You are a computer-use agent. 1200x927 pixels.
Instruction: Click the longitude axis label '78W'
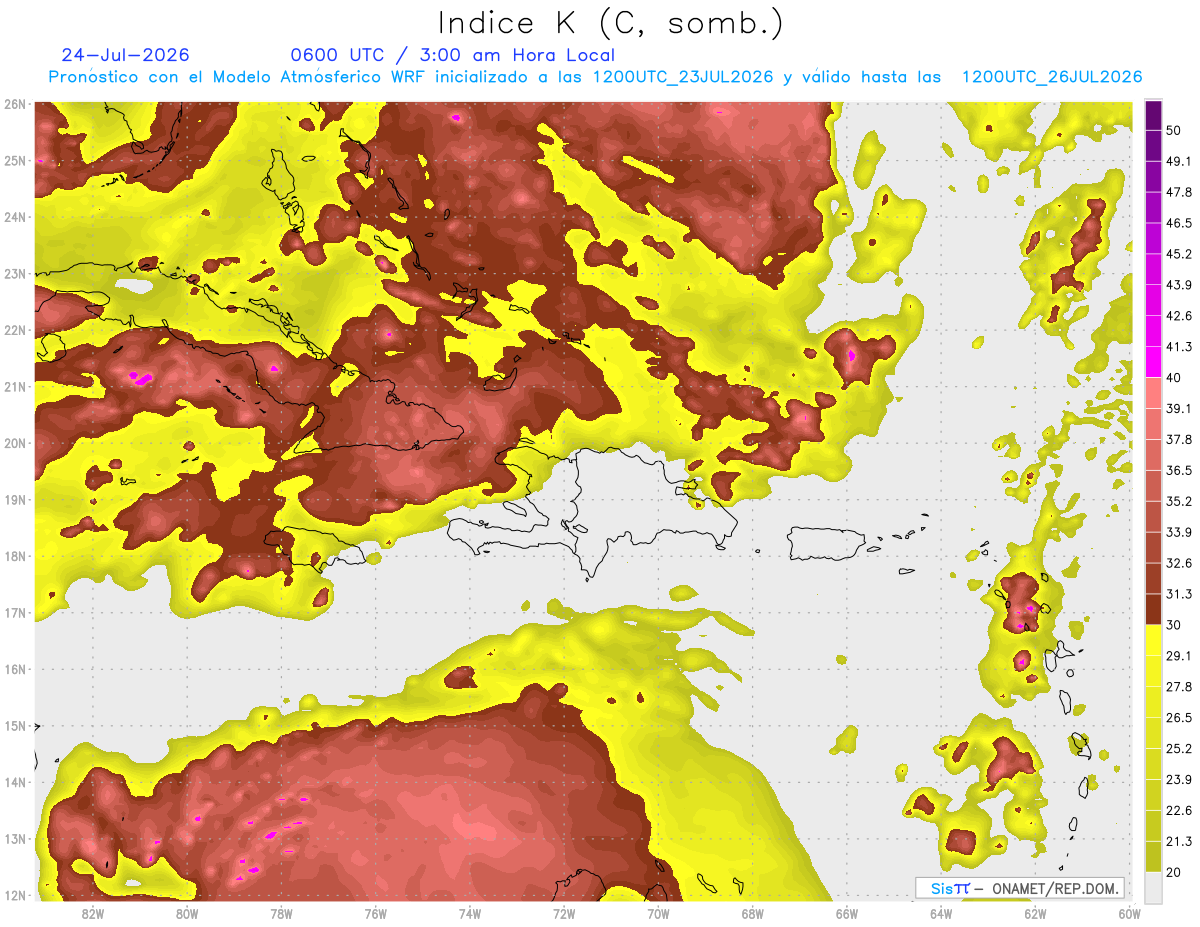tap(281, 913)
